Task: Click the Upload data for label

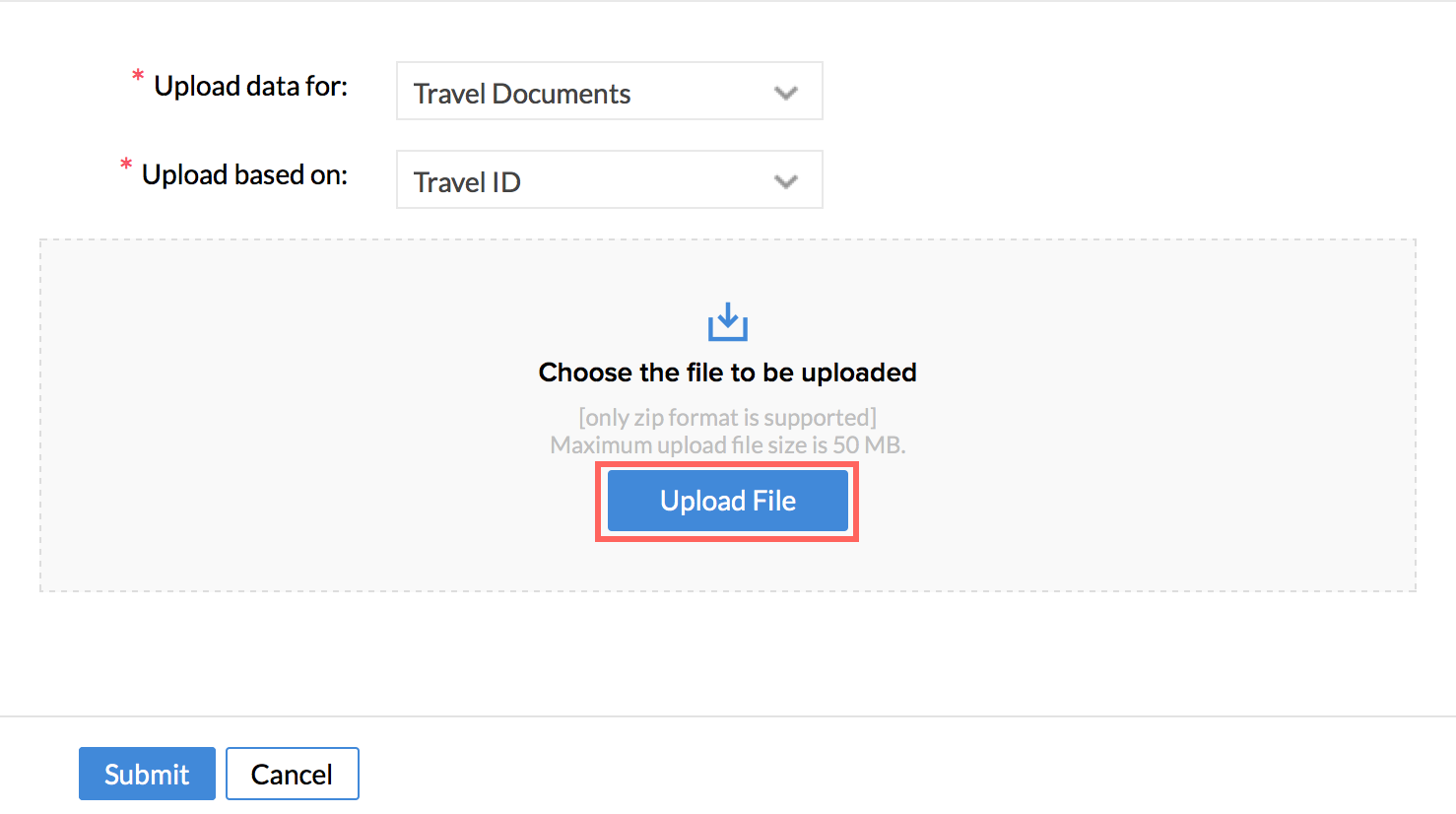Action: tap(250, 87)
